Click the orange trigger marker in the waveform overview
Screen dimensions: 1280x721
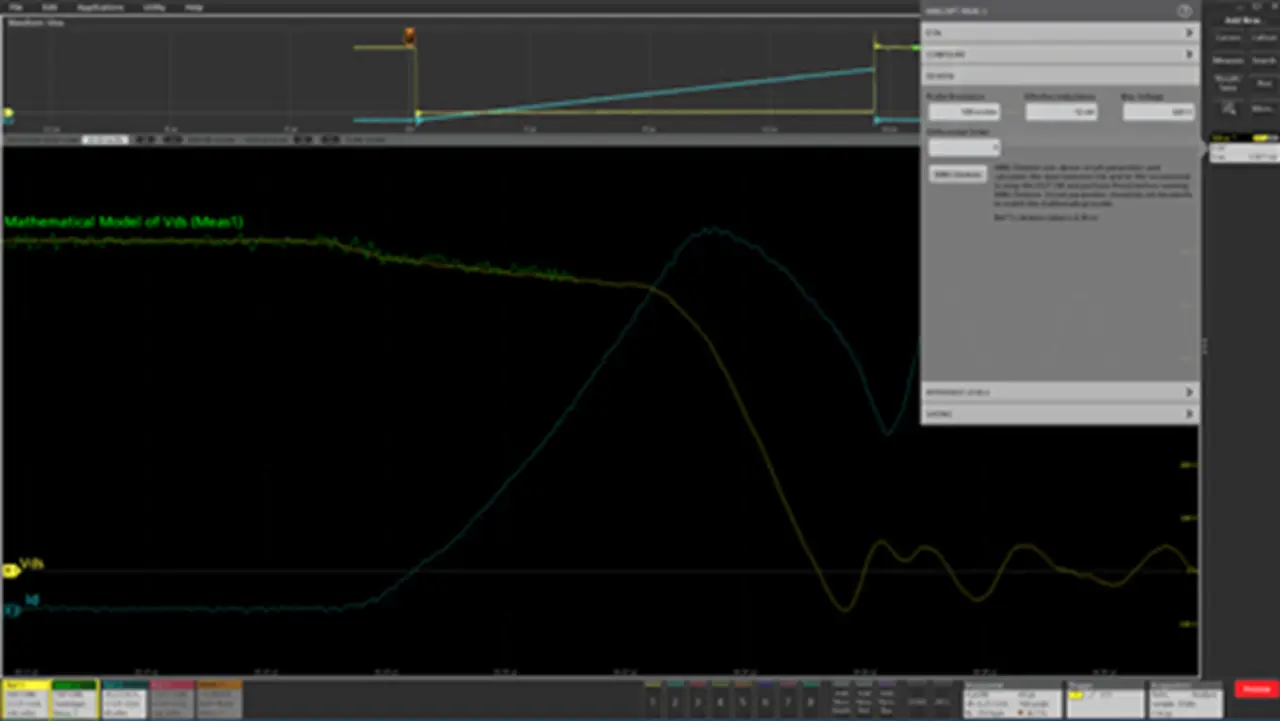(409, 37)
